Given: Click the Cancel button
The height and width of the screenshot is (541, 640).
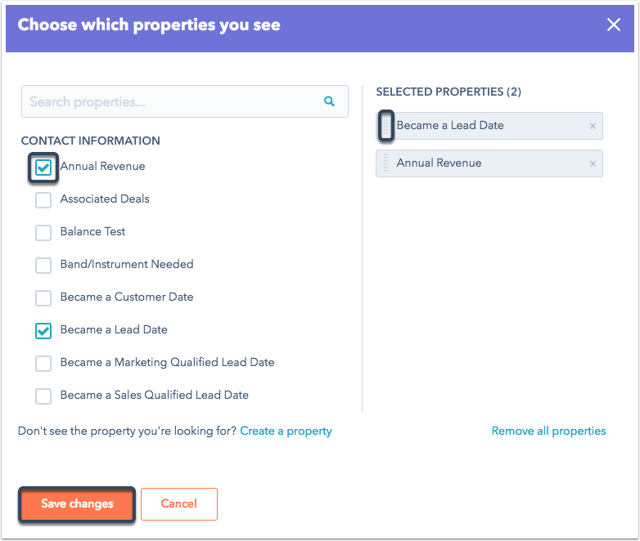Looking at the screenshot, I should 179,504.
